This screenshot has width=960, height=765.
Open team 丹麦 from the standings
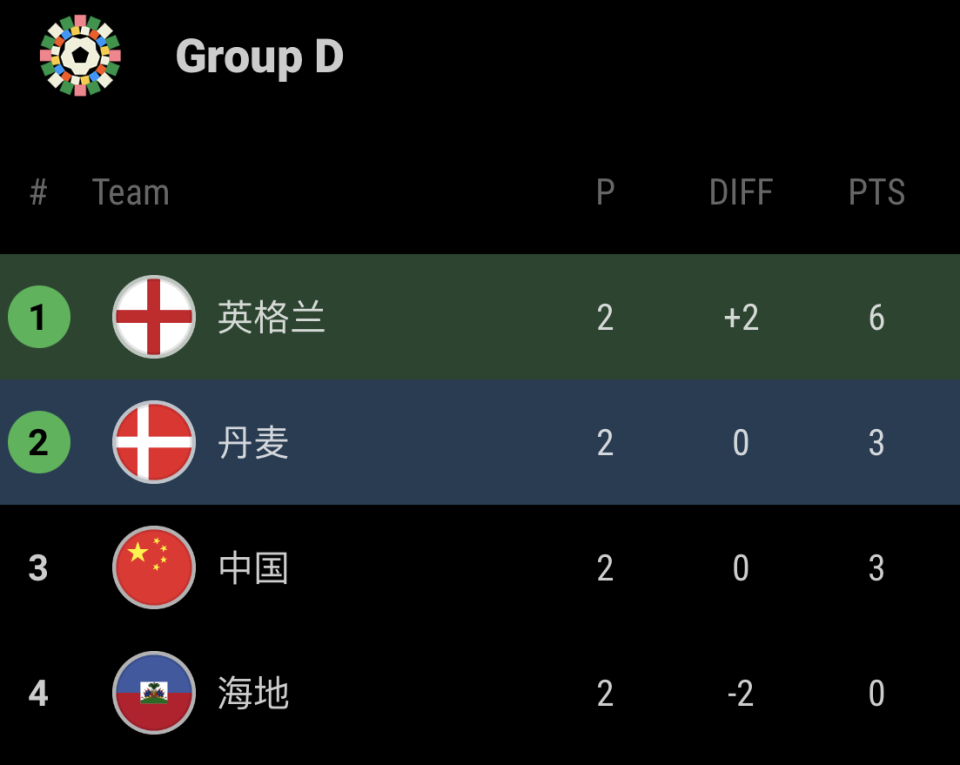point(253,443)
